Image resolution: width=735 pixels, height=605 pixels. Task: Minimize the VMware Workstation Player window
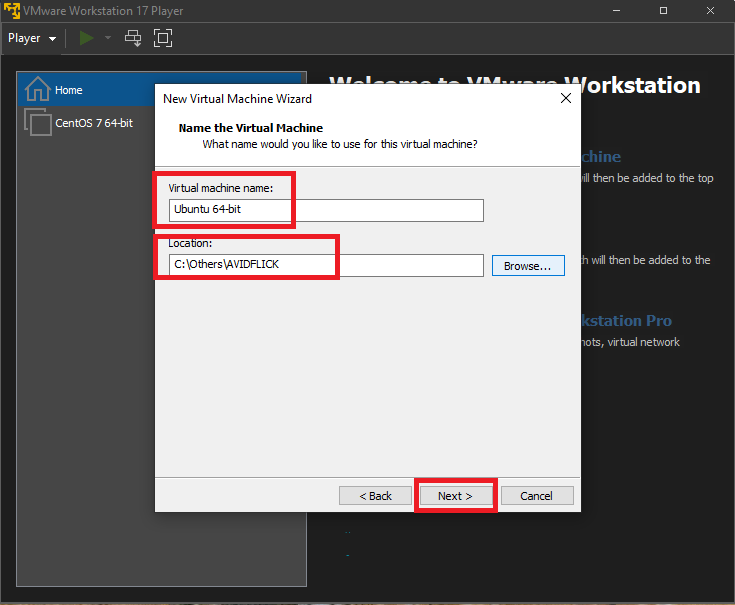(619, 10)
